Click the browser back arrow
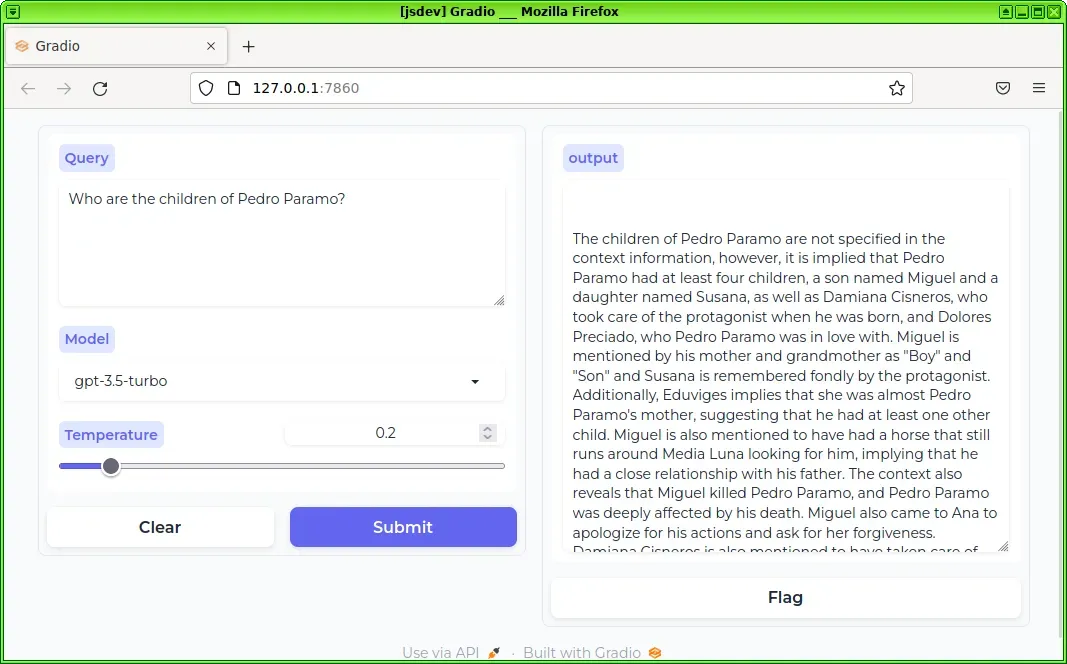 click(x=28, y=88)
